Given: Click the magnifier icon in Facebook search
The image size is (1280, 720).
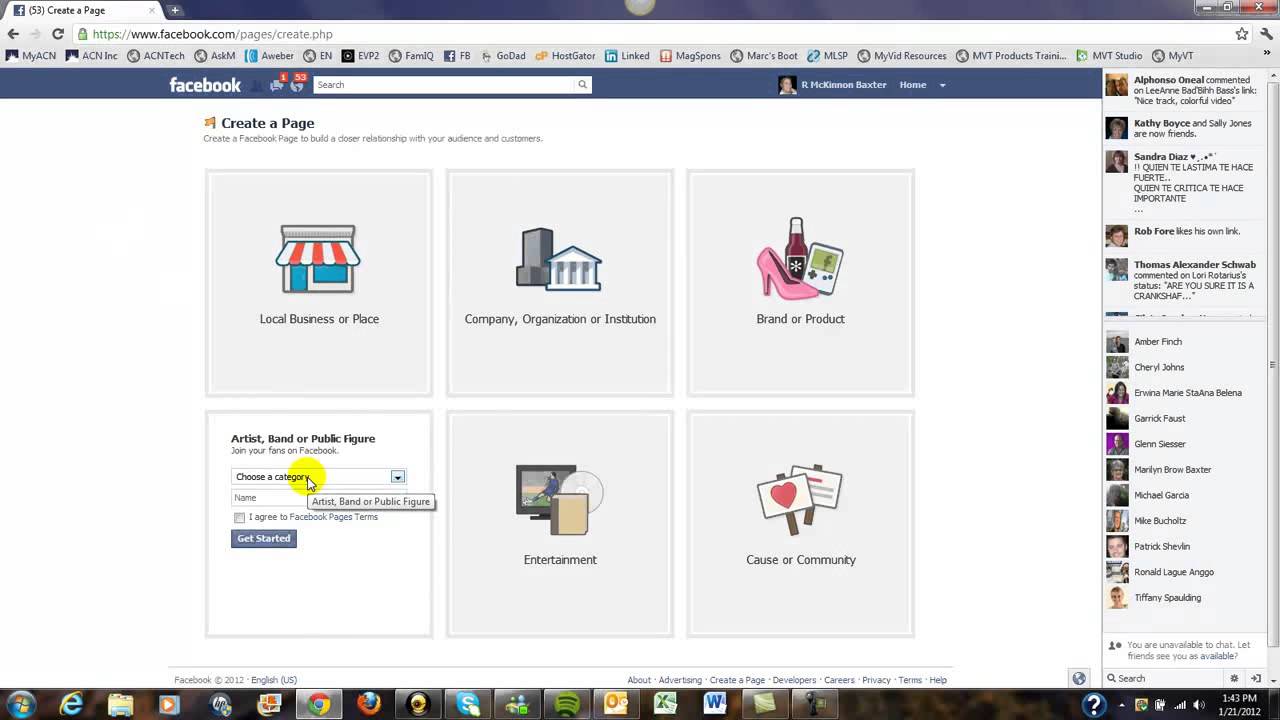Looking at the screenshot, I should [582, 85].
